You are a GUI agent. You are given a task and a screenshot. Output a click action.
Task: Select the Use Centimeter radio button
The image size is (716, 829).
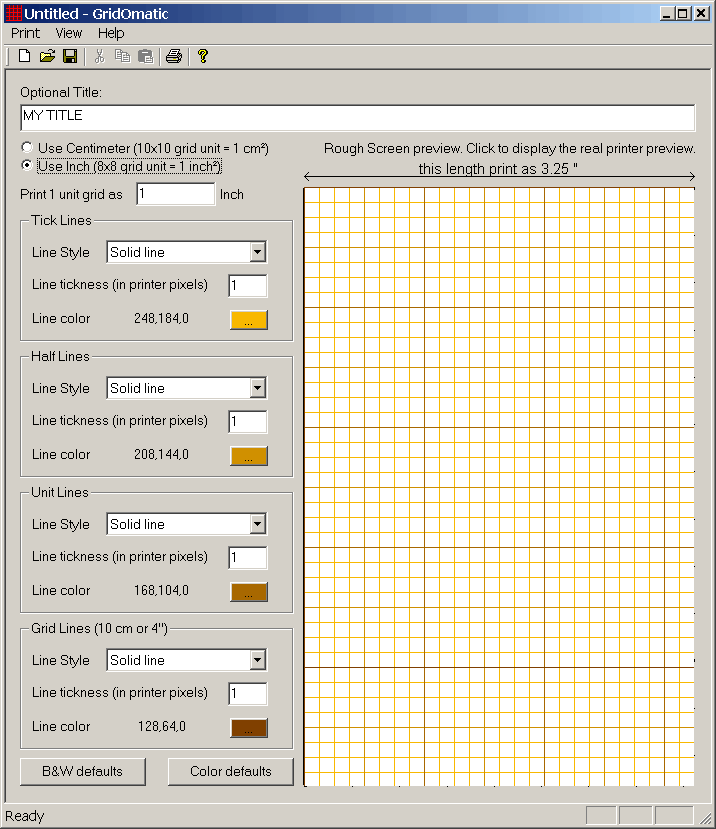(x=27, y=148)
